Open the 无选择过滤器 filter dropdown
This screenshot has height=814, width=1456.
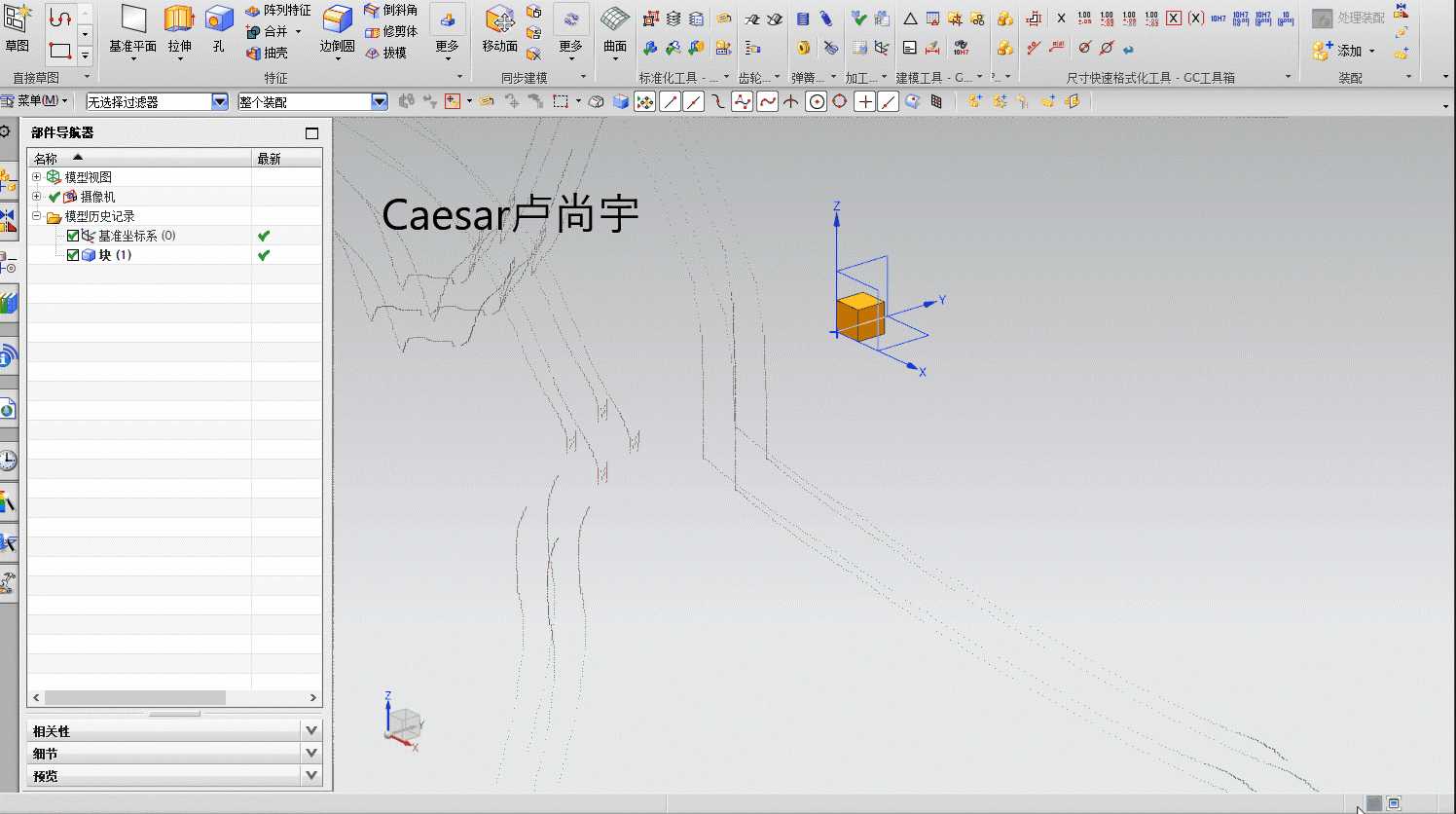click(220, 101)
